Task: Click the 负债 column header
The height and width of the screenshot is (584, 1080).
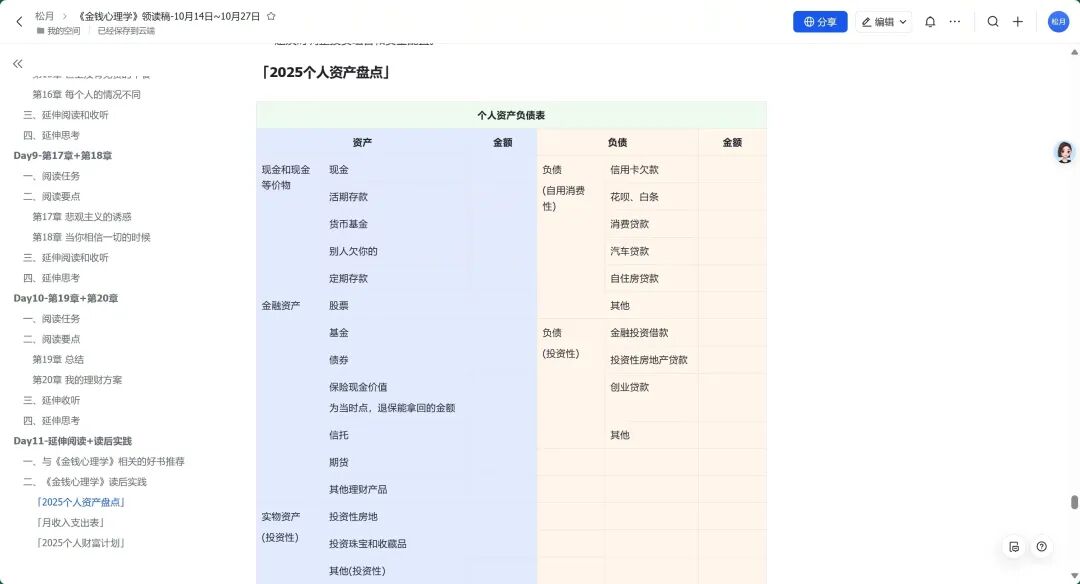Action: [617, 143]
